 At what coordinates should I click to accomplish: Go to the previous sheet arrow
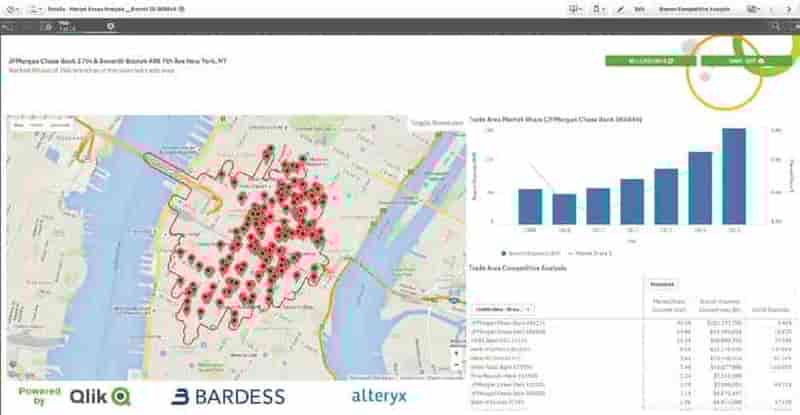(x=771, y=9)
